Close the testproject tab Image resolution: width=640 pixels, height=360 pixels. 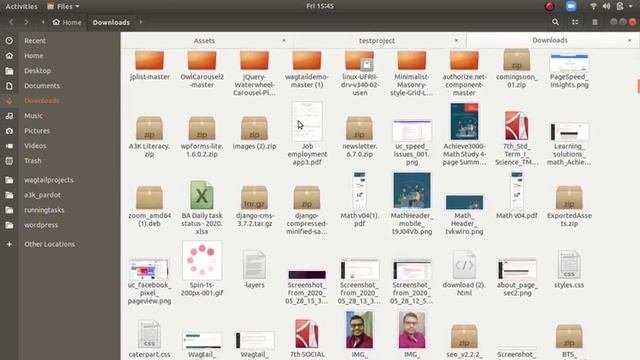coord(456,40)
